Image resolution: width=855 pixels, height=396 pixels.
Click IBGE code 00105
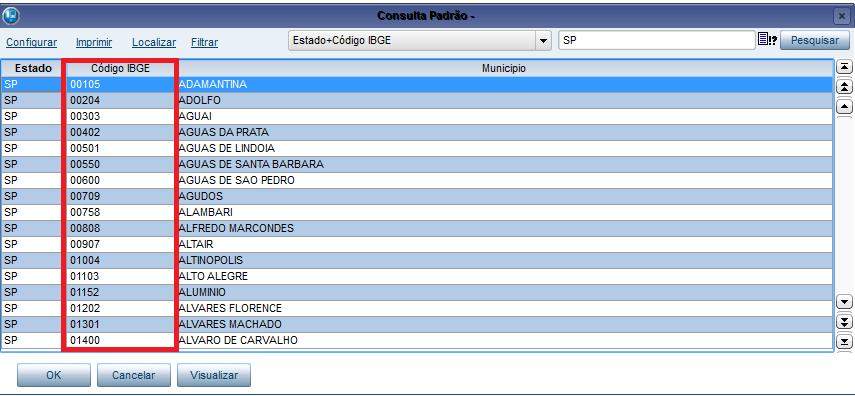click(85, 85)
